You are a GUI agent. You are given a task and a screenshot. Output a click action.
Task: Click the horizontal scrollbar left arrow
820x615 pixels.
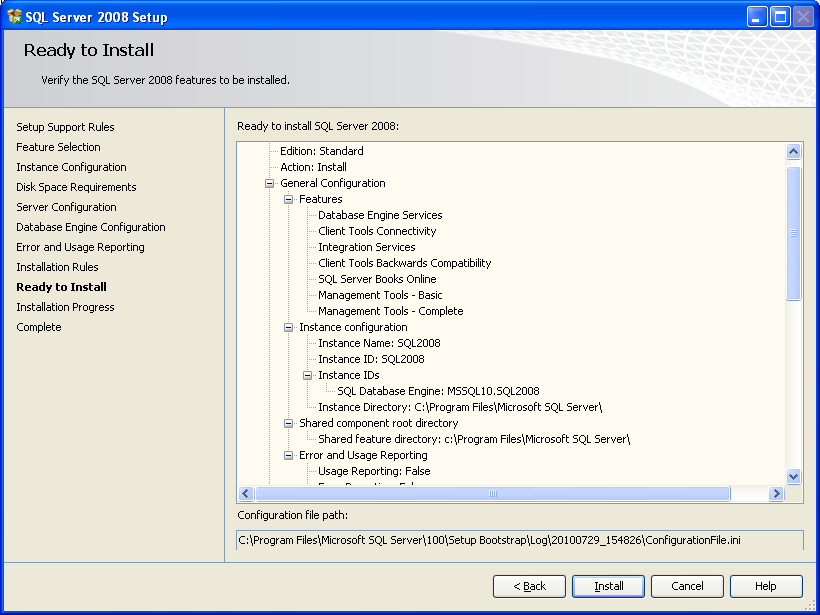(x=246, y=493)
